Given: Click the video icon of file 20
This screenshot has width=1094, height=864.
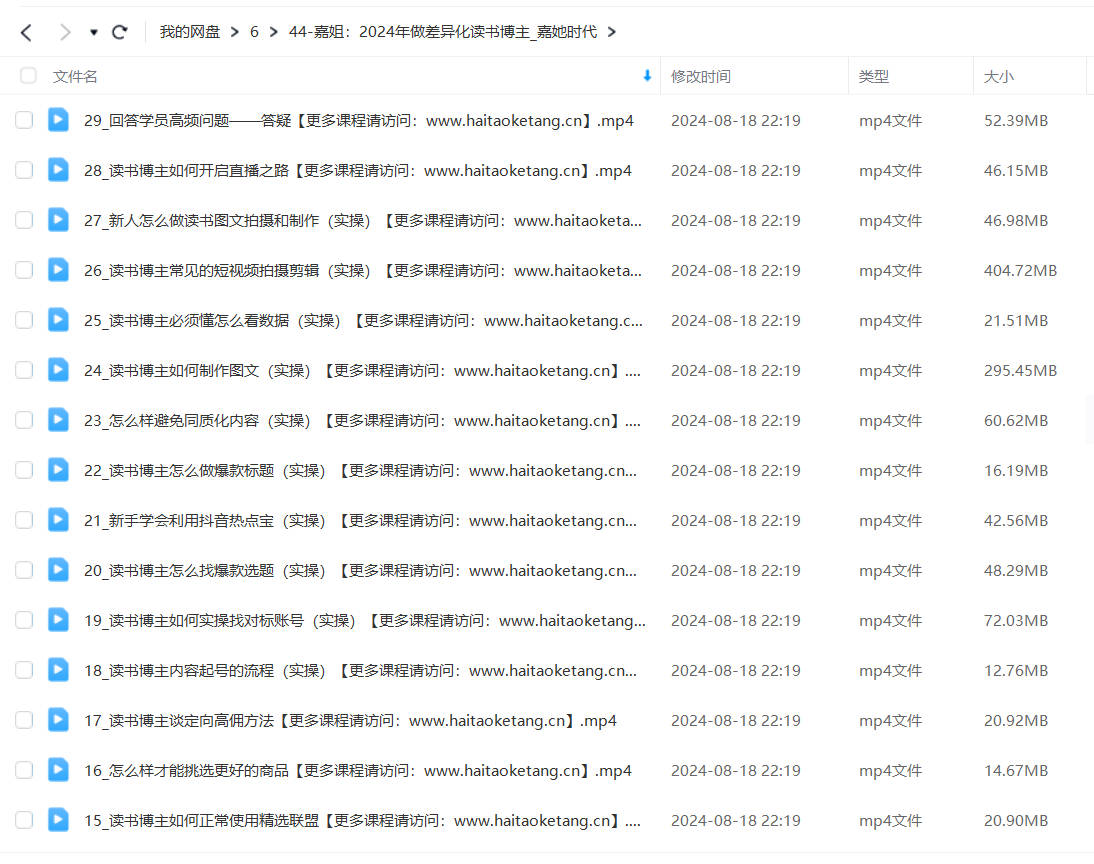Looking at the screenshot, I should [x=58, y=569].
